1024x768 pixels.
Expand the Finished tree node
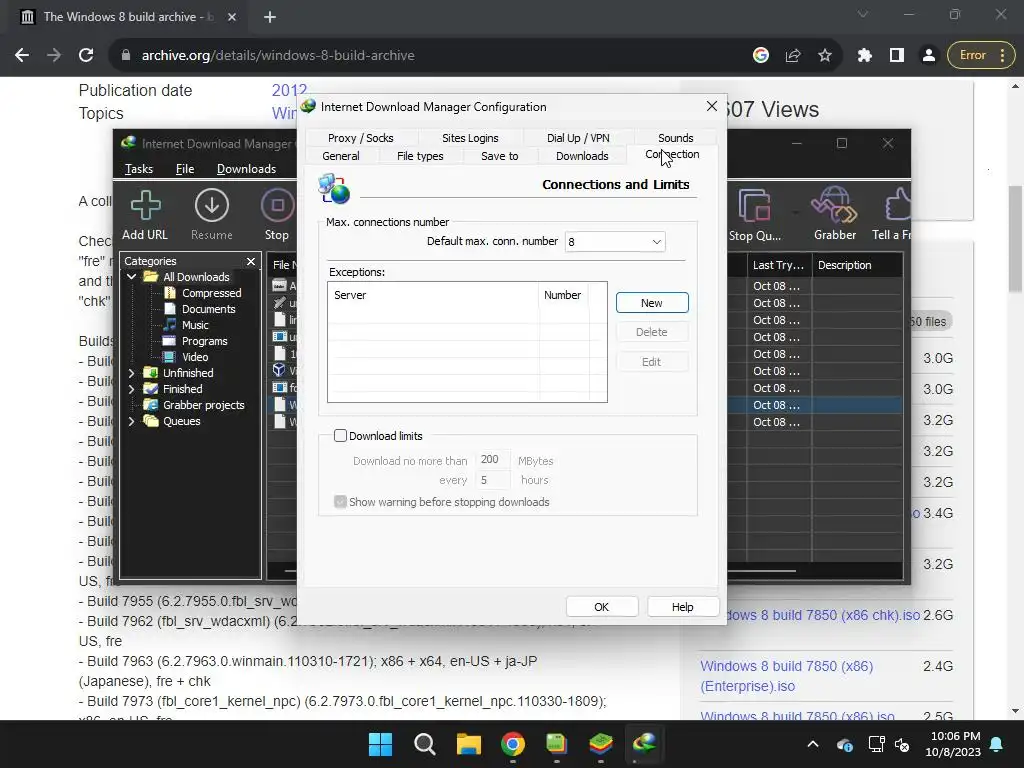click(x=131, y=389)
